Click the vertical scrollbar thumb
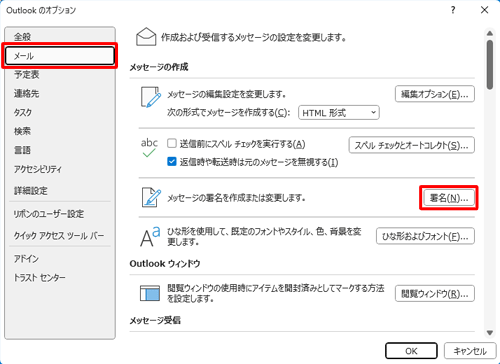Image resolution: width=500 pixels, height=364 pixels. [x=489, y=65]
